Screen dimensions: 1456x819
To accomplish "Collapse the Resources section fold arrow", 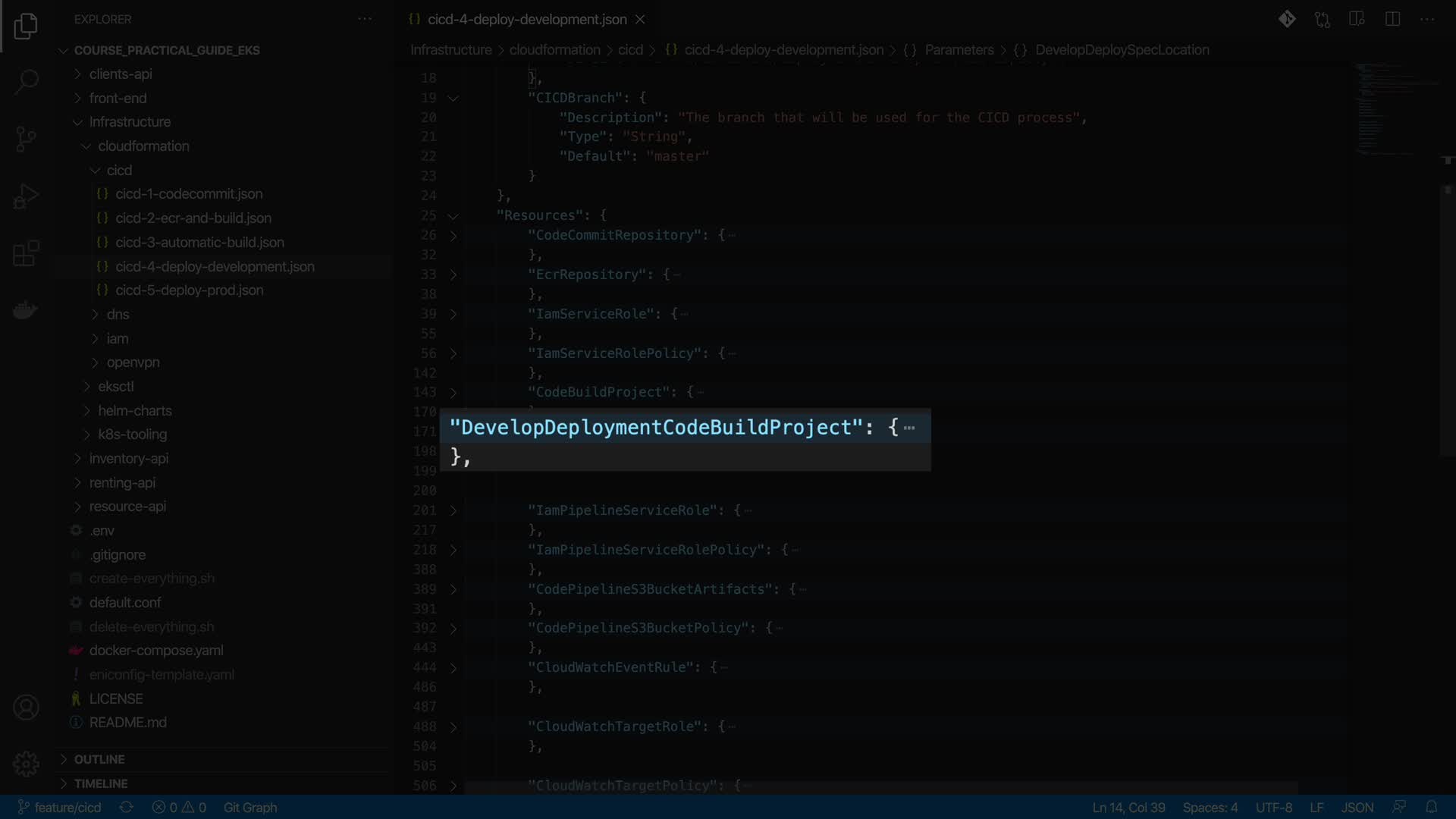I will tap(453, 216).
